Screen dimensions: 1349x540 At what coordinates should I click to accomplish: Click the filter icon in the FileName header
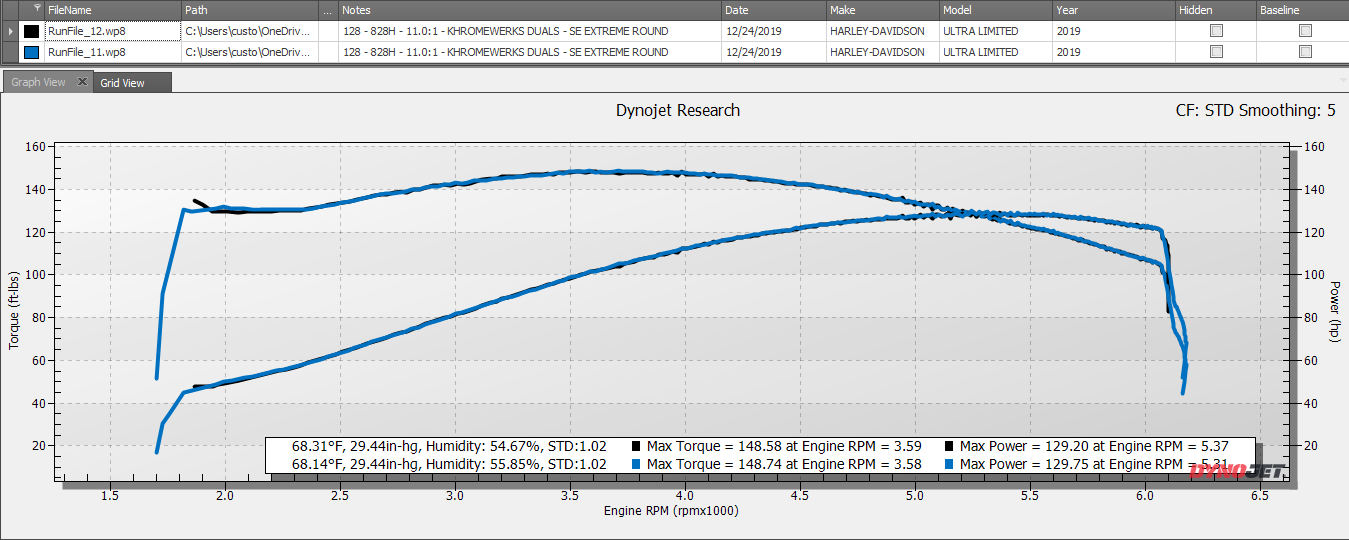click(x=37, y=9)
